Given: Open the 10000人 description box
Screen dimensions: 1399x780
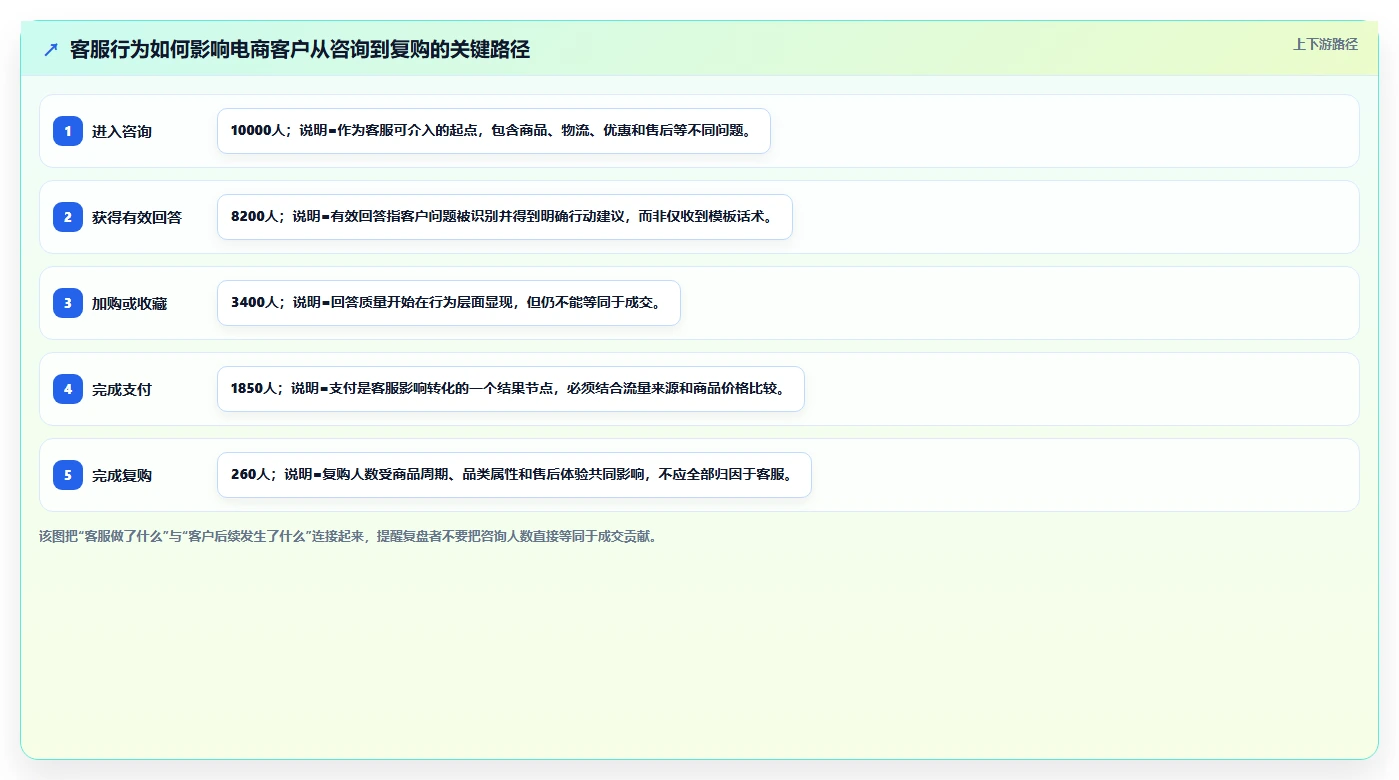Looking at the screenshot, I should click(494, 131).
